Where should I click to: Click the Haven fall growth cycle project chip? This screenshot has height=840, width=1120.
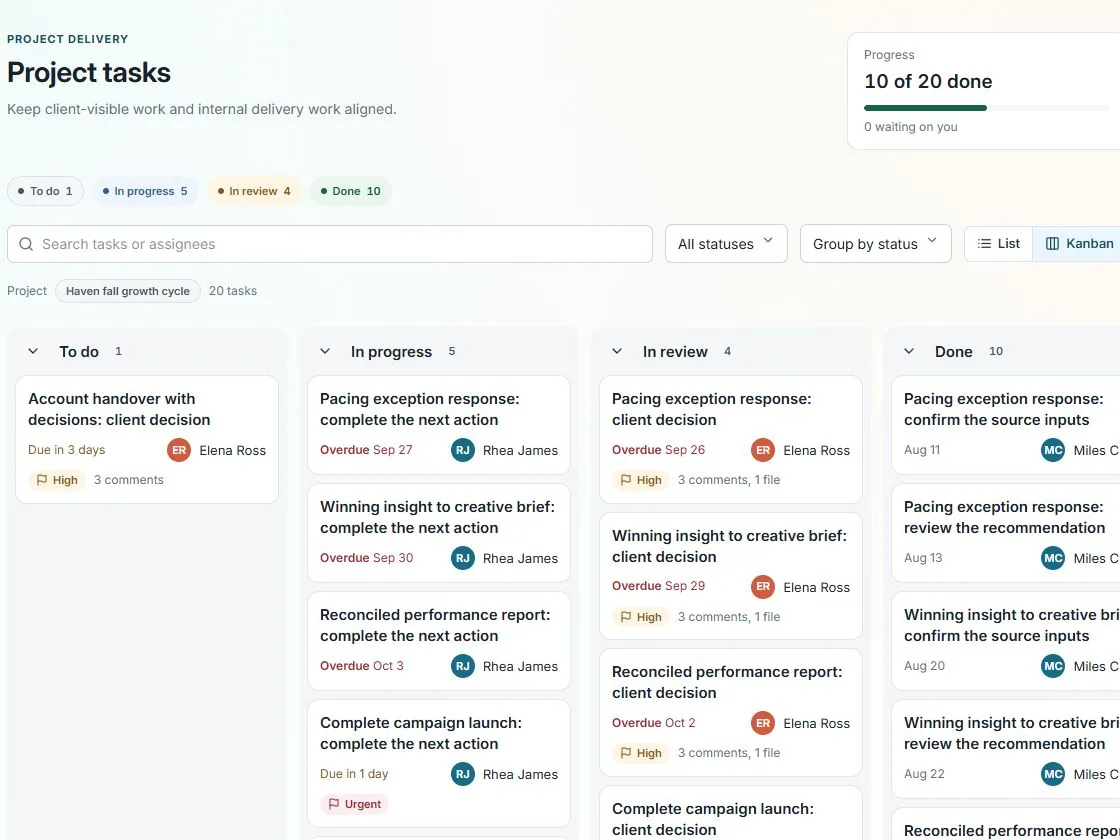128,291
